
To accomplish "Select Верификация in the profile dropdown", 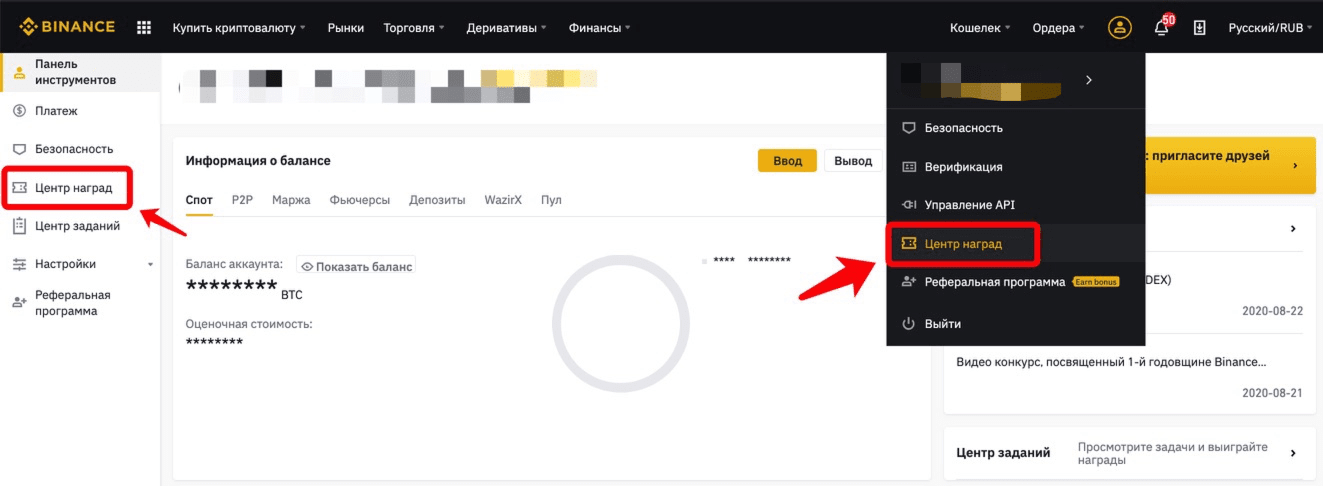I will pos(1016,167).
